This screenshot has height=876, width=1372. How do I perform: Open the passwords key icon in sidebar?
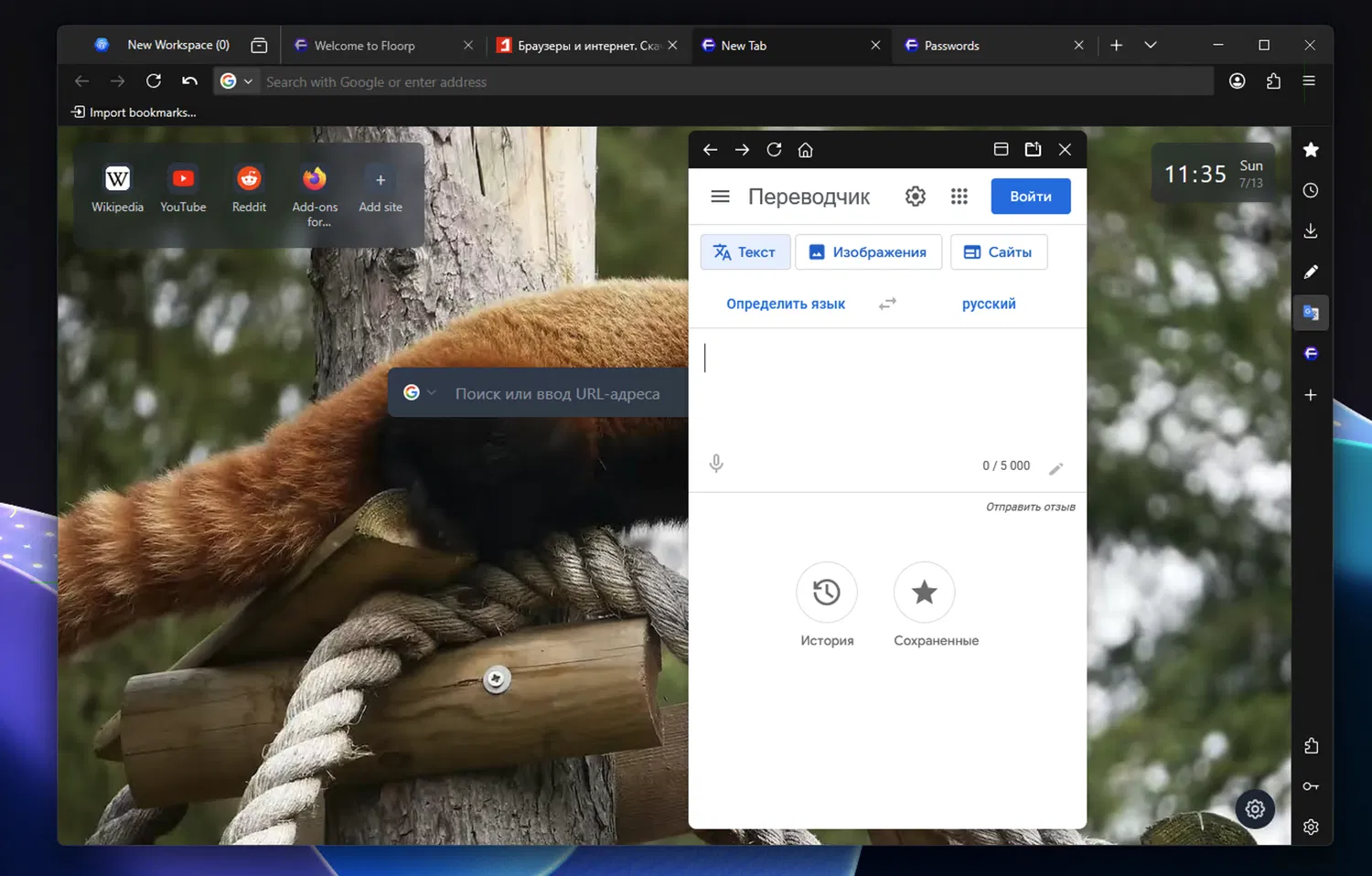pyautogui.click(x=1311, y=786)
